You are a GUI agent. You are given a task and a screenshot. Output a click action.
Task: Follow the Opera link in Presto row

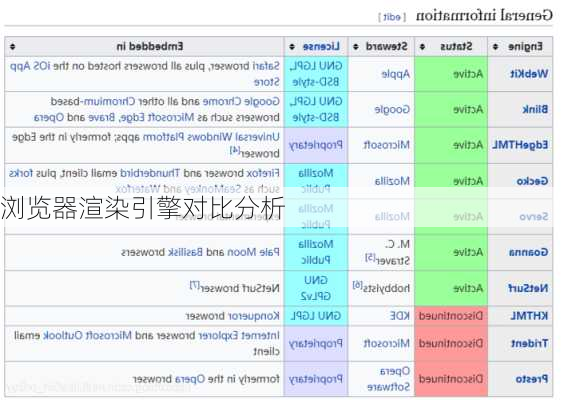coord(190,379)
